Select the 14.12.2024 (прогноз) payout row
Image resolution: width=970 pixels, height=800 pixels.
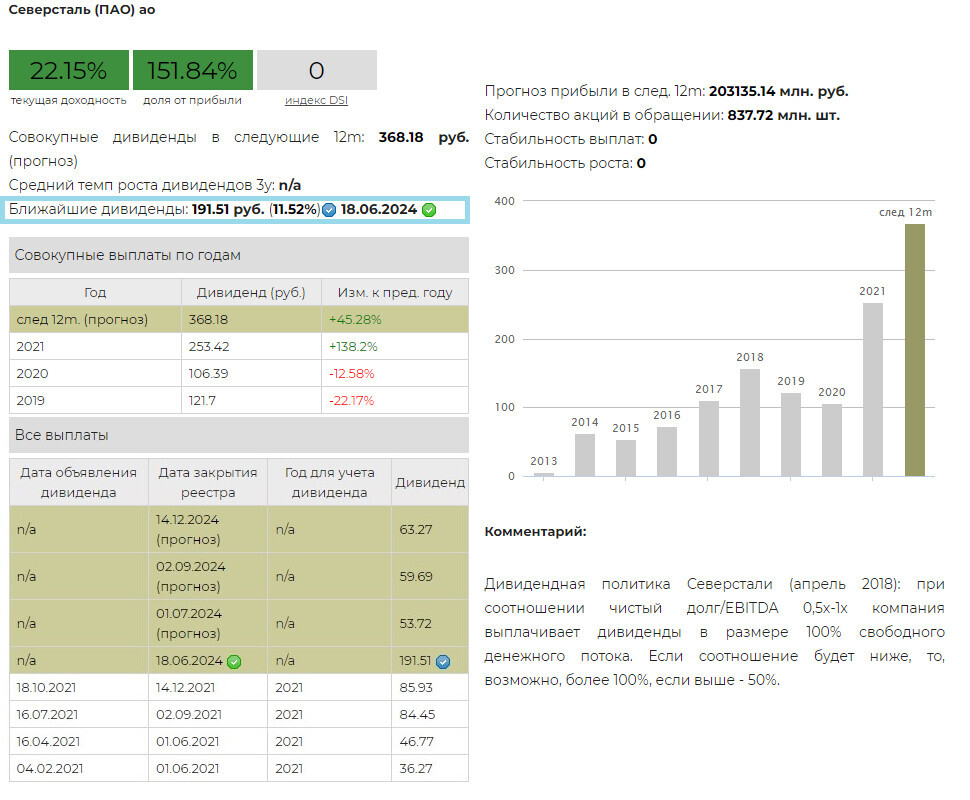coord(238,529)
